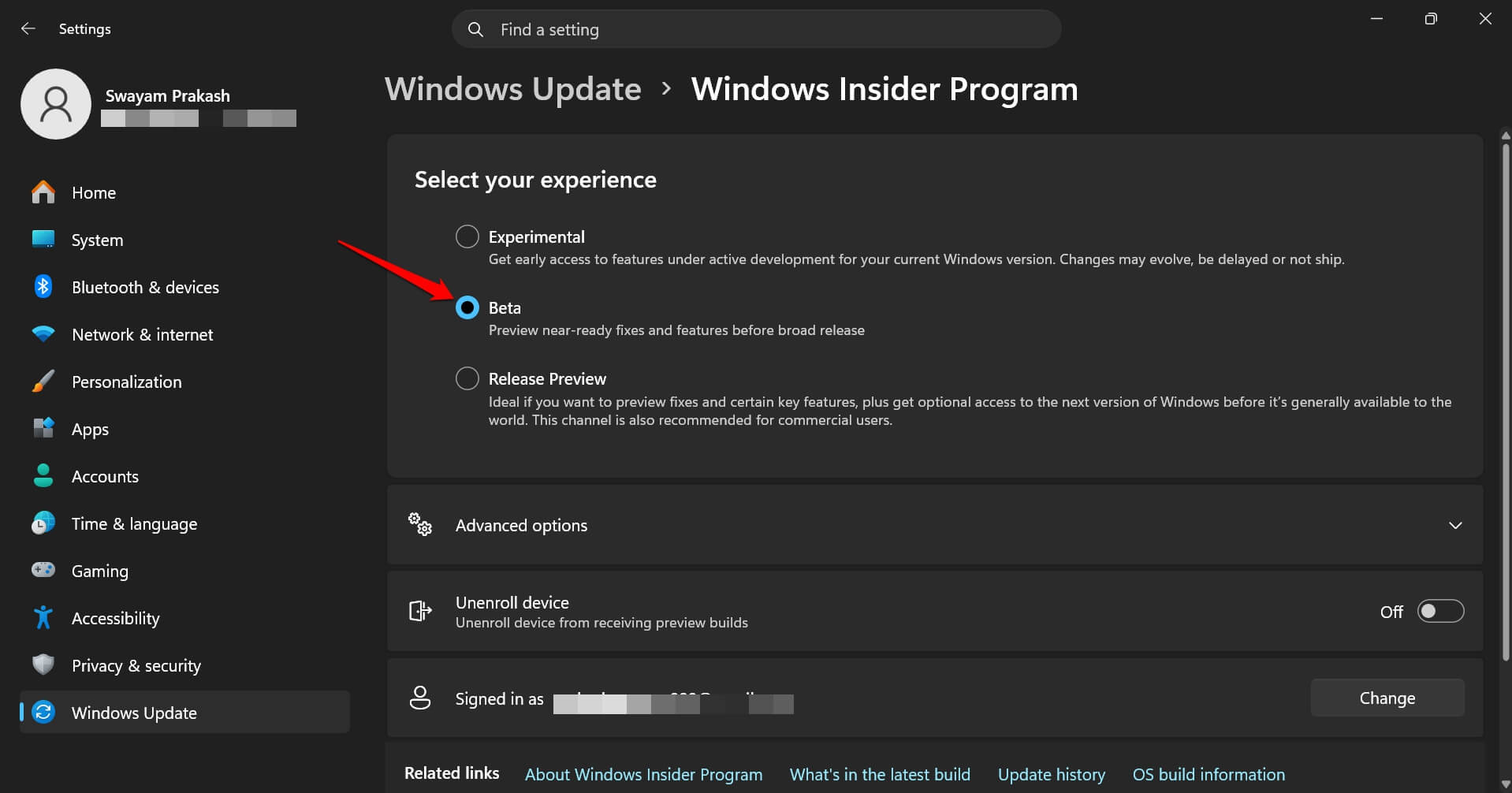1512x793 pixels.
Task: Open About Windows Insider Program link
Action: pyautogui.click(x=644, y=774)
